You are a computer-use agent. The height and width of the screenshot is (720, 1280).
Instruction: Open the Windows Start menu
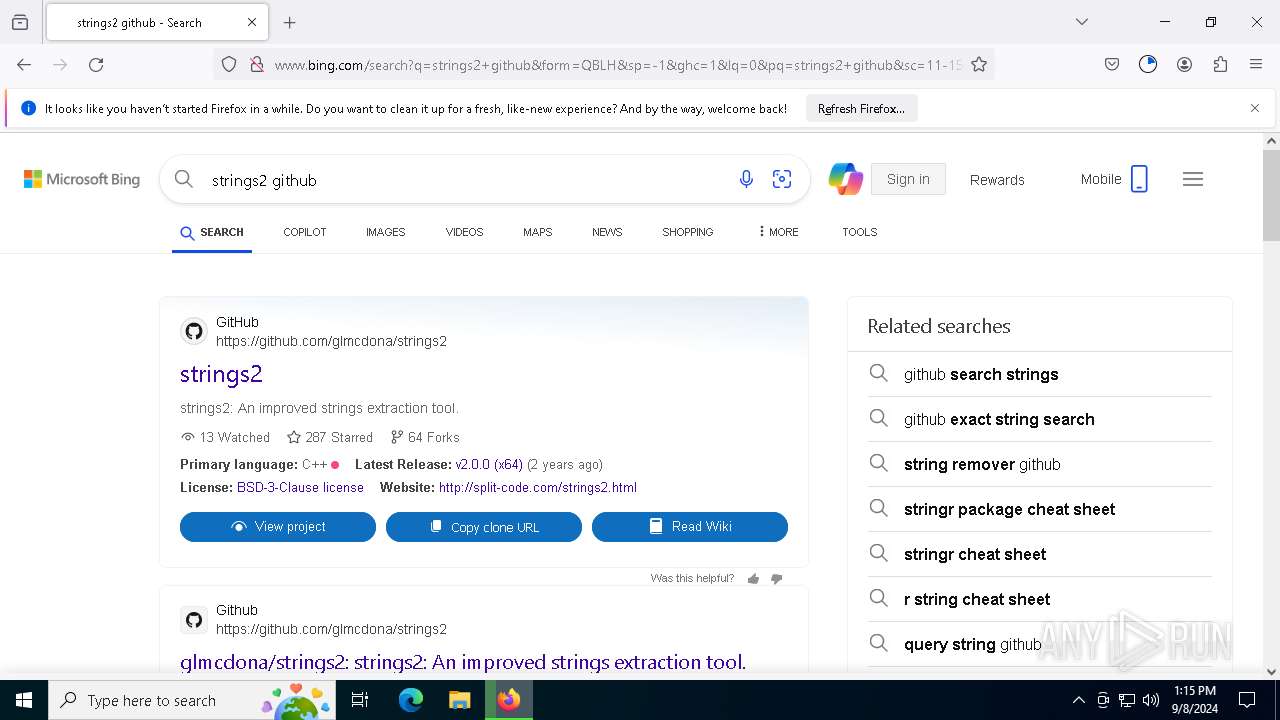point(24,700)
